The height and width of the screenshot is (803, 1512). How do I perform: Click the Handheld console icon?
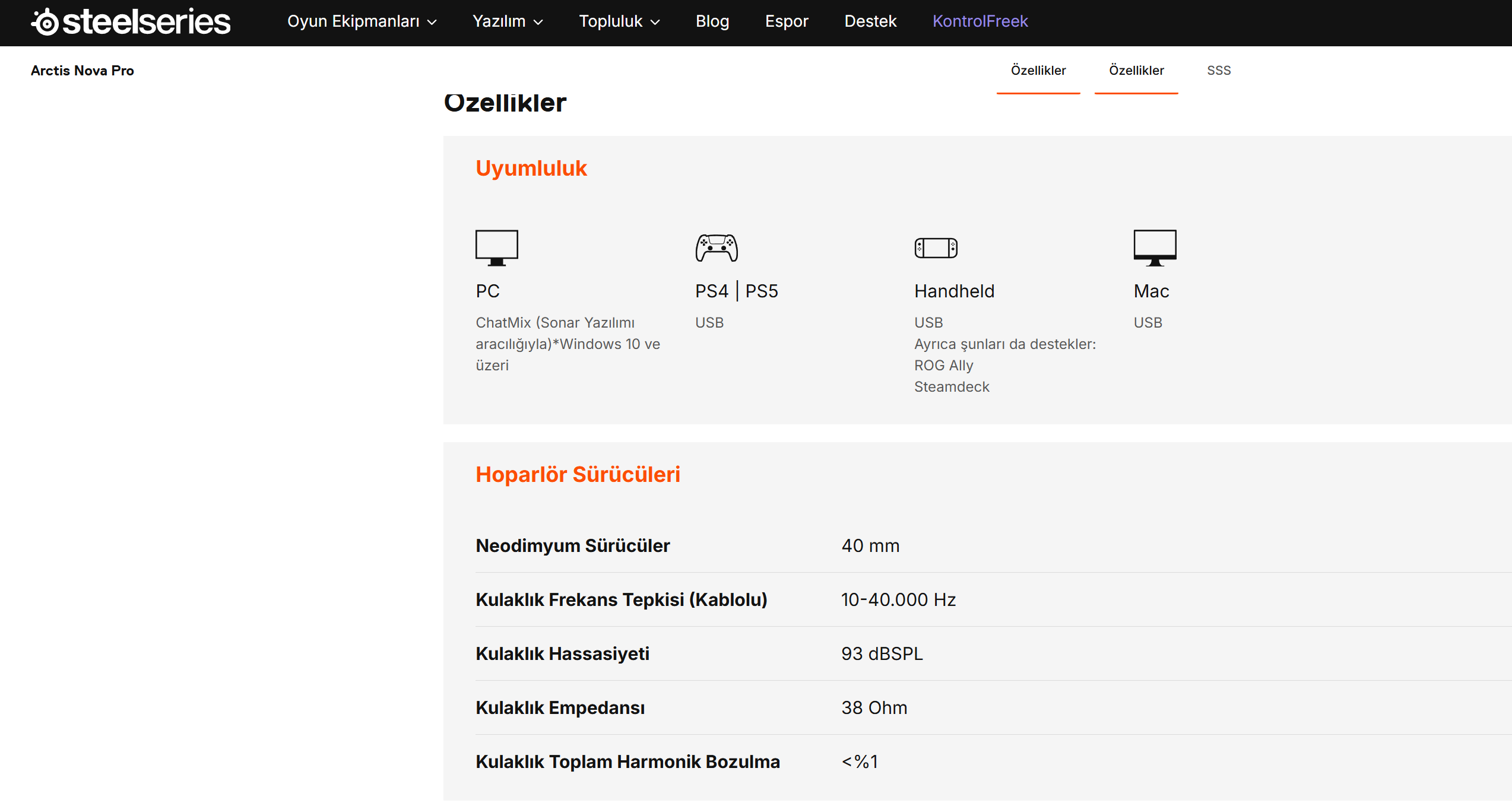pyautogui.click(x=936, y=247)
